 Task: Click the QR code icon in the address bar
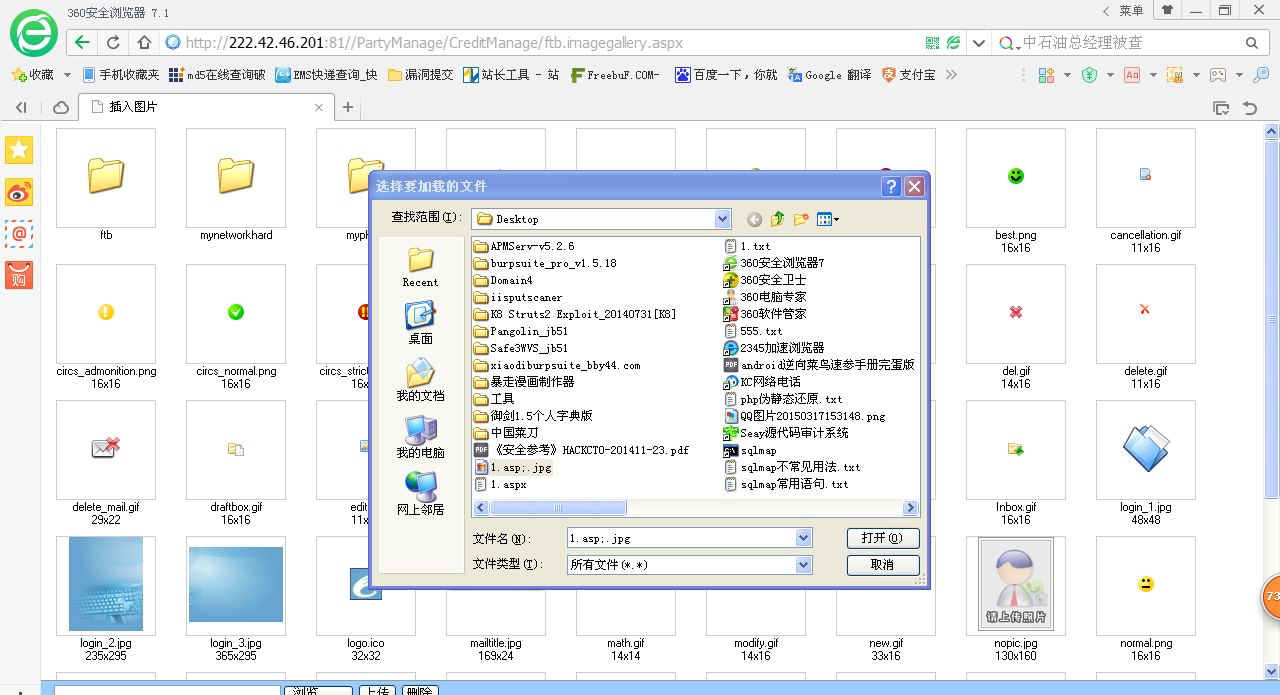tap(932, 43)
